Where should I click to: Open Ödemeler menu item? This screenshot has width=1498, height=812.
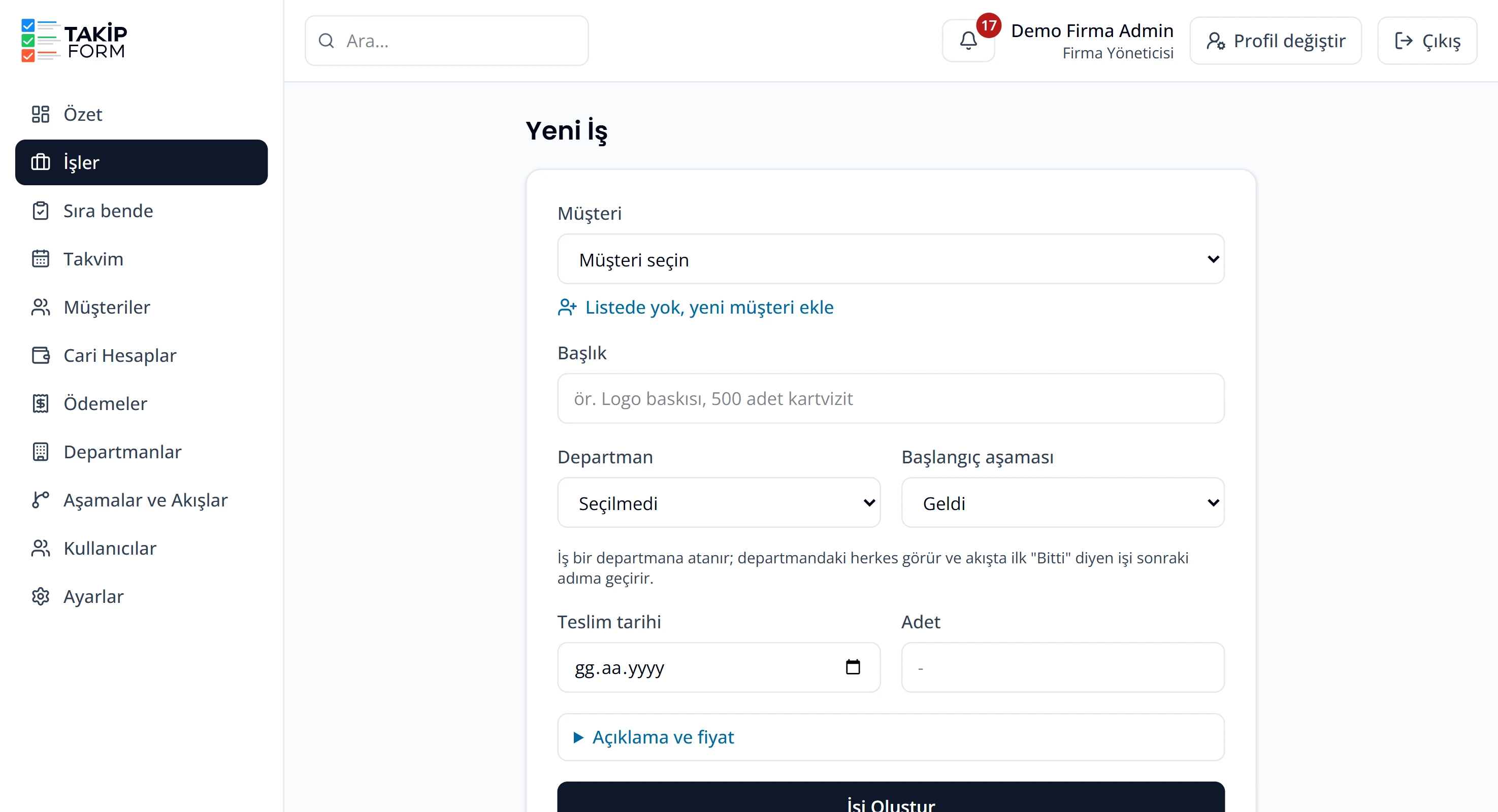click(x=141, y=403)
